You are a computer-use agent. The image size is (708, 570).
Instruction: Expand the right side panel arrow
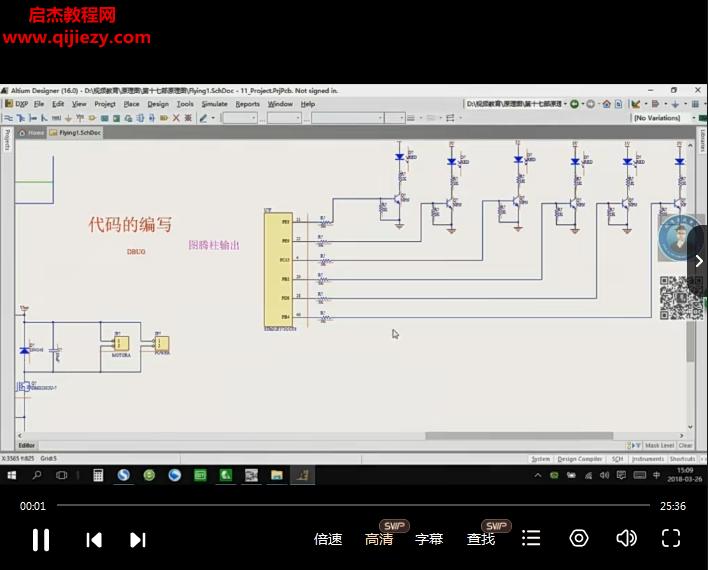coord(699,261)
